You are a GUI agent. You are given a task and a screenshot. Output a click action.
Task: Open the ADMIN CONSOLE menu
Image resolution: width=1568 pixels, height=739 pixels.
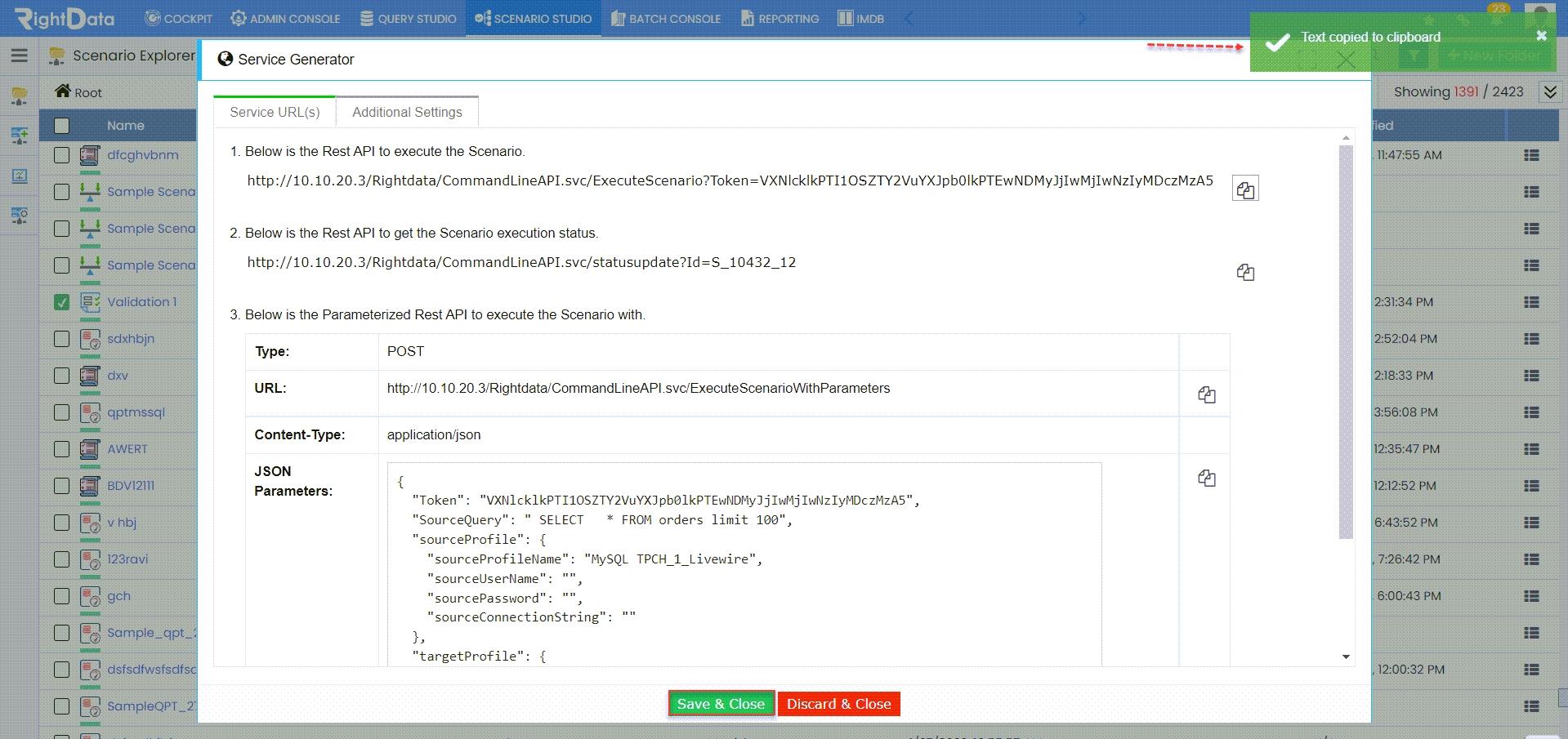(285, 18)
